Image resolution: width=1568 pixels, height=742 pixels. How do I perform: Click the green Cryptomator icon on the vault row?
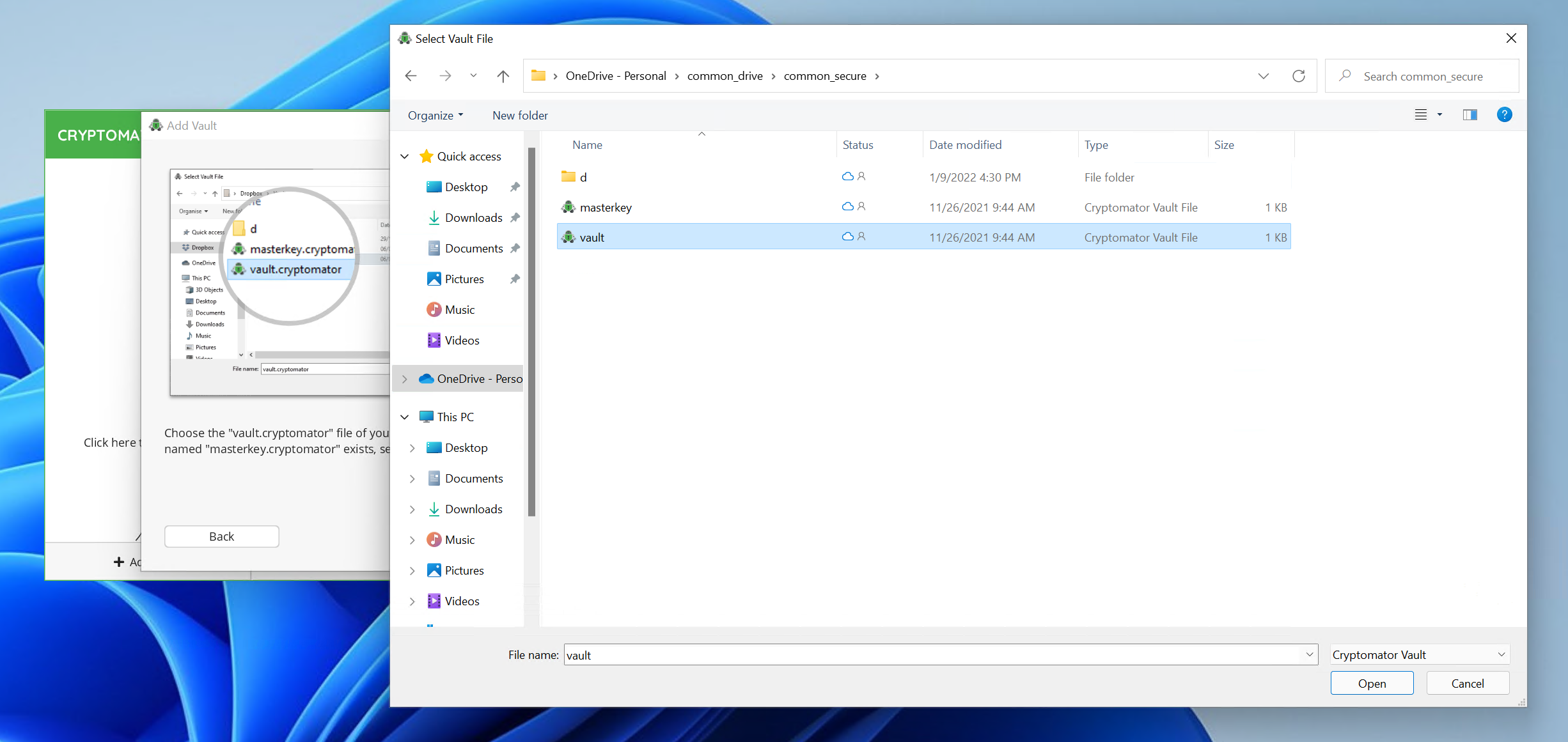pos(568,236)
